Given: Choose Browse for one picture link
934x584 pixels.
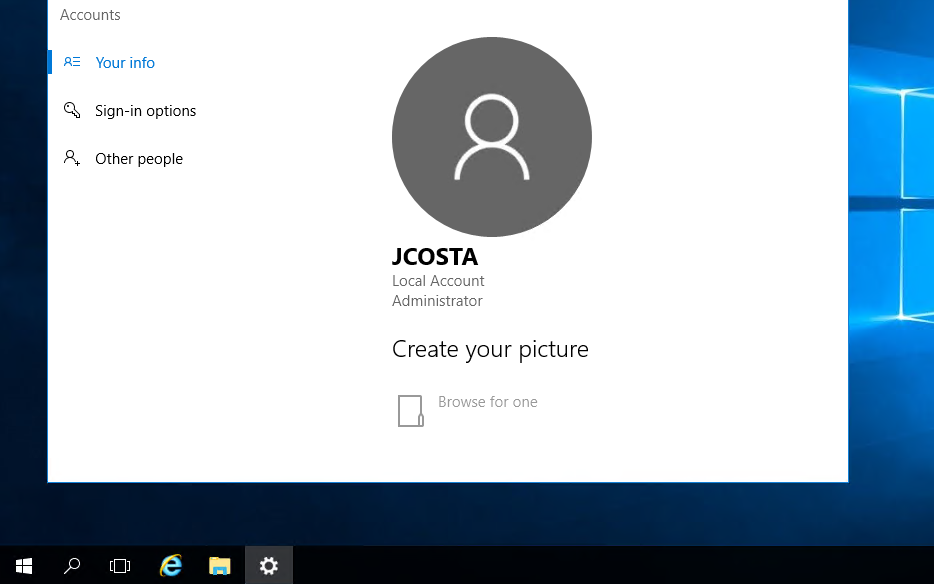Looking at the screenshot, I should click(x=487, y=402).
